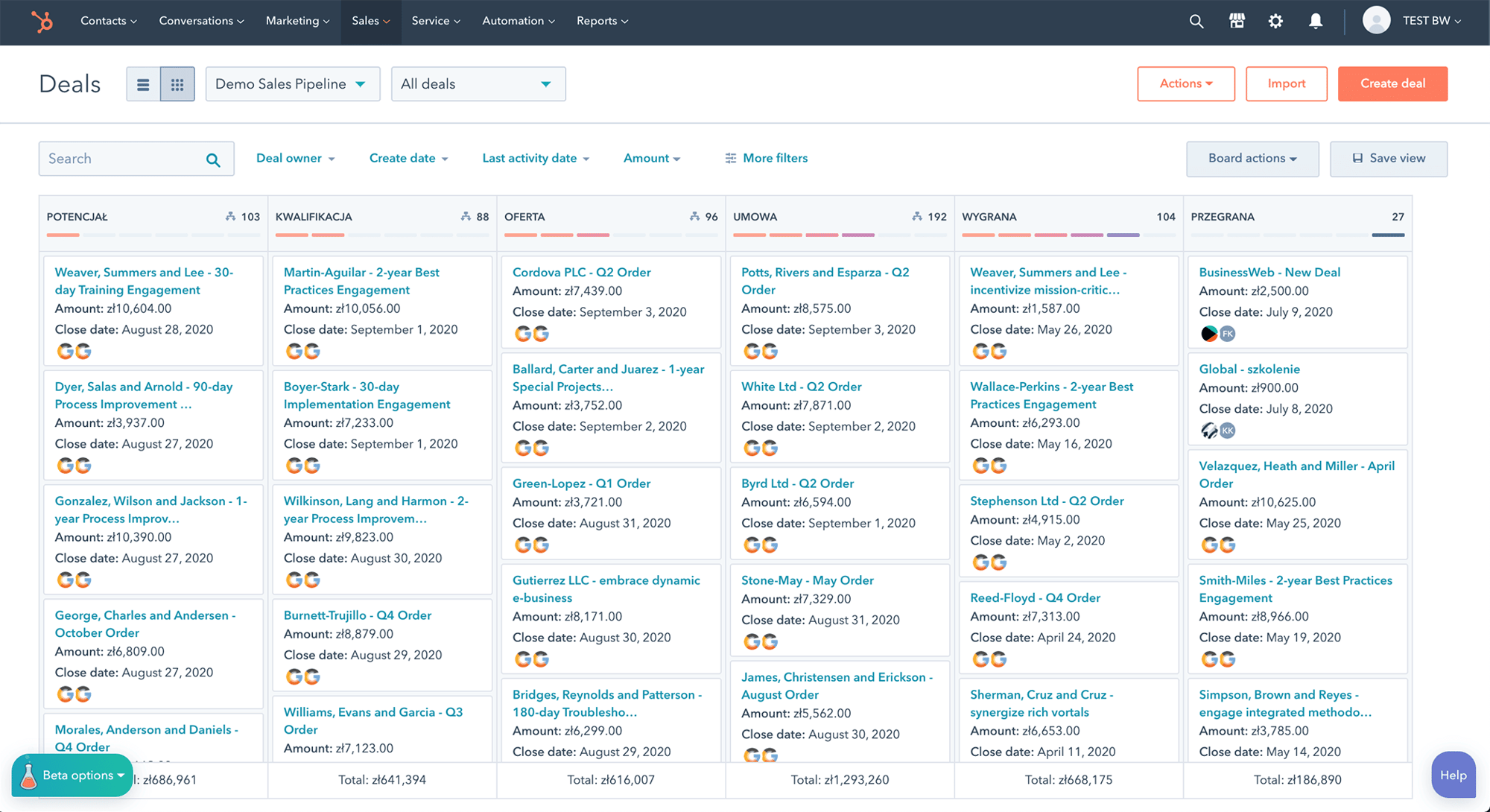Open the Board actions dropdown
The image size is (1490, 812).
coord(1252,159)
